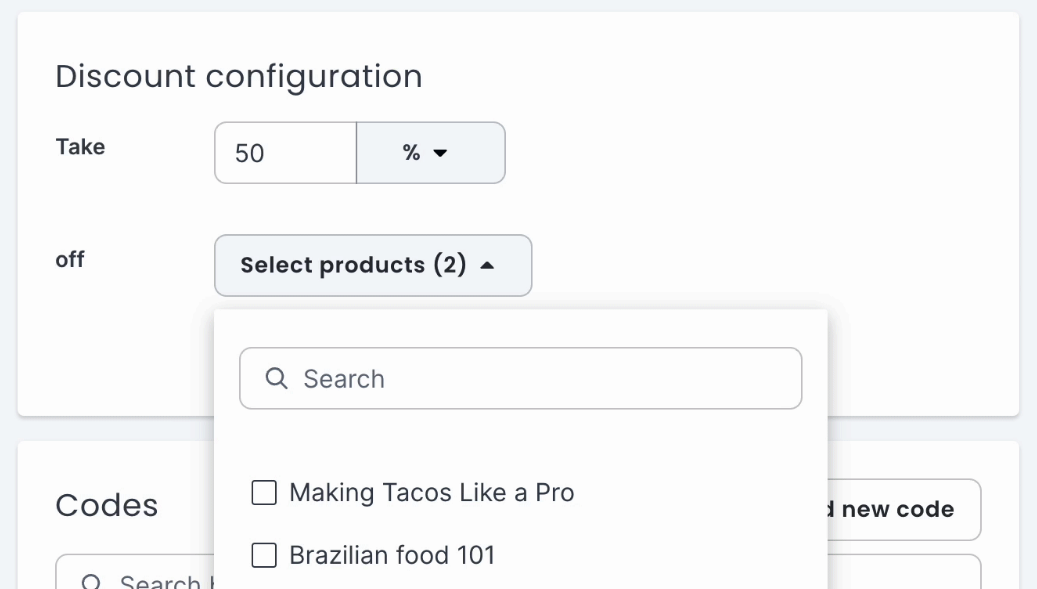The image size is (1037, 589).
Task: Check the Brazilian food 101 box
Action: point(264,556)
